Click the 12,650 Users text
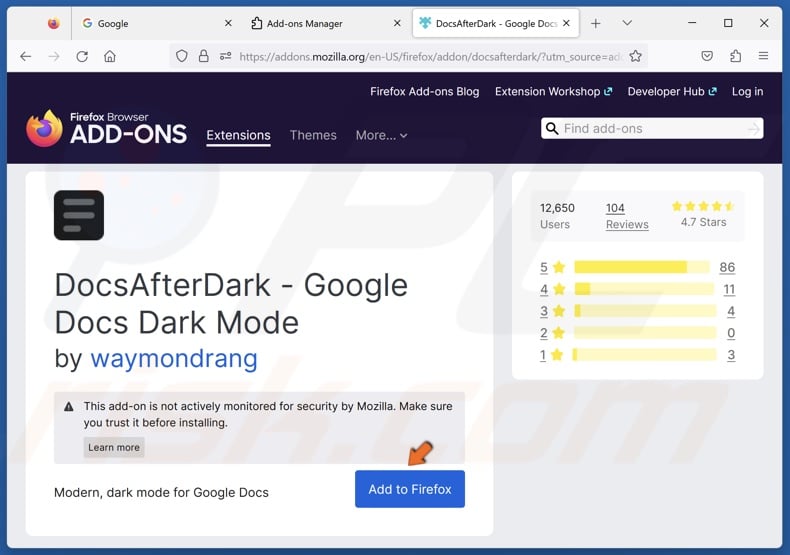 click(557, 216)
